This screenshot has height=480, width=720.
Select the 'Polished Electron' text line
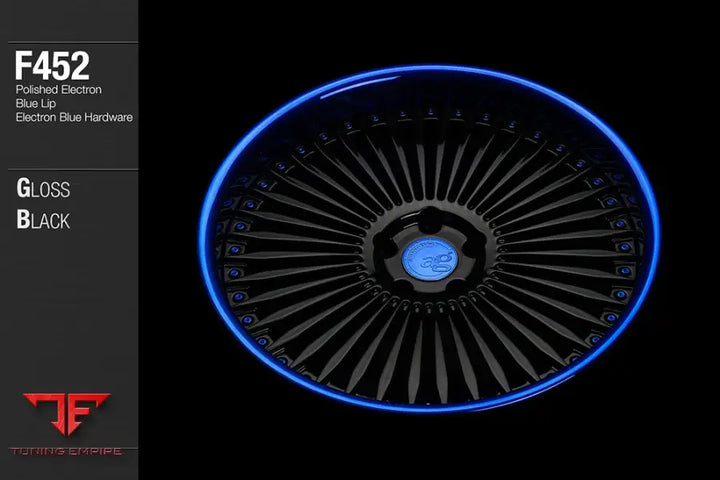point(58,89)
